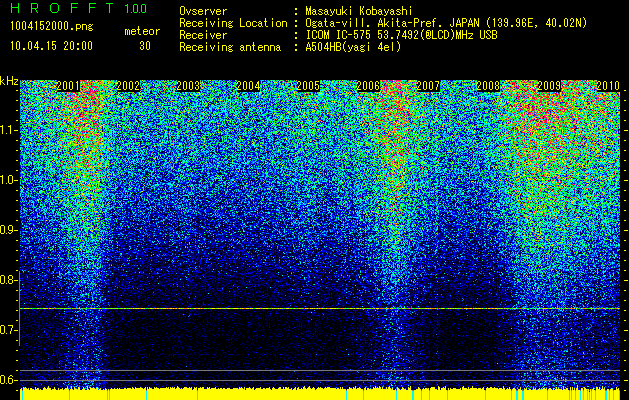Click the 2010 time marker label

point(608,86)
